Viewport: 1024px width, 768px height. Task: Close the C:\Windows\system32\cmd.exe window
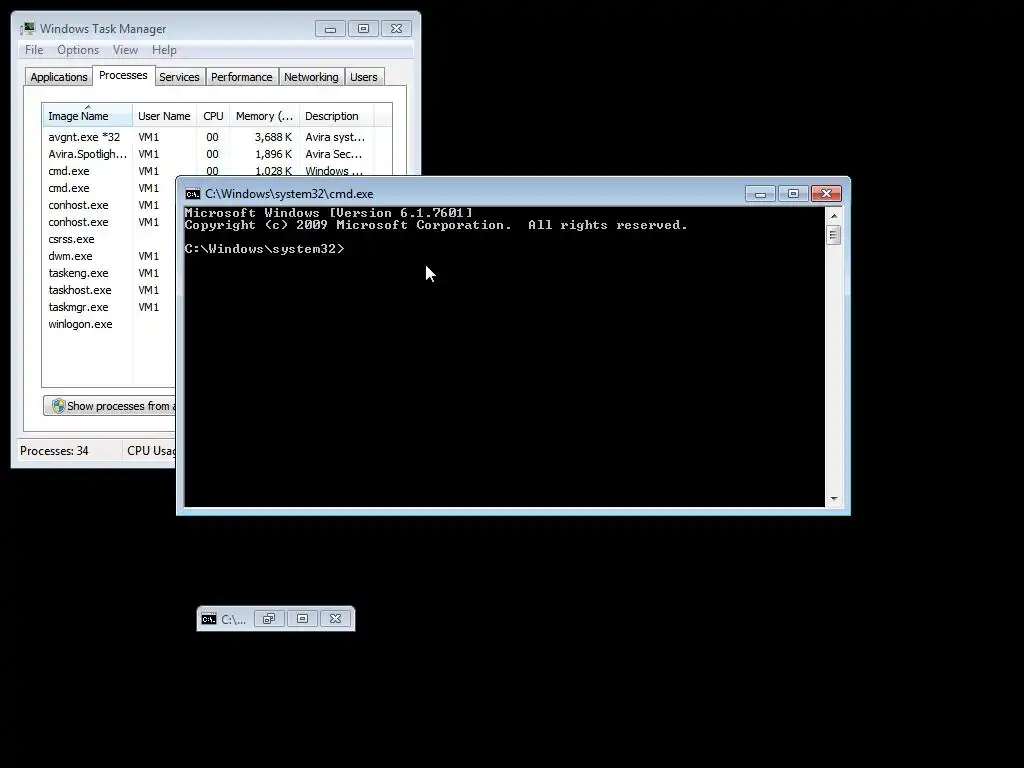click(827, 194)
